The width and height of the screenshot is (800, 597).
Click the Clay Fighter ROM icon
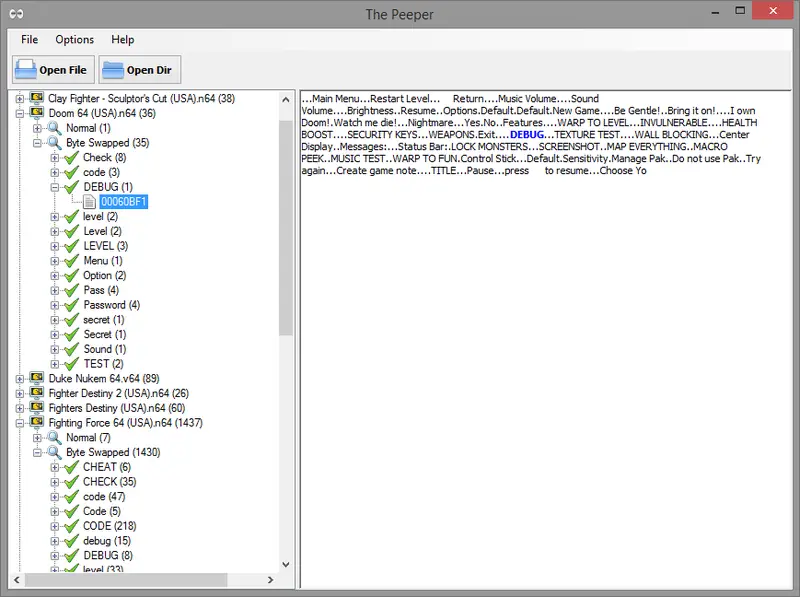[37, 97]
